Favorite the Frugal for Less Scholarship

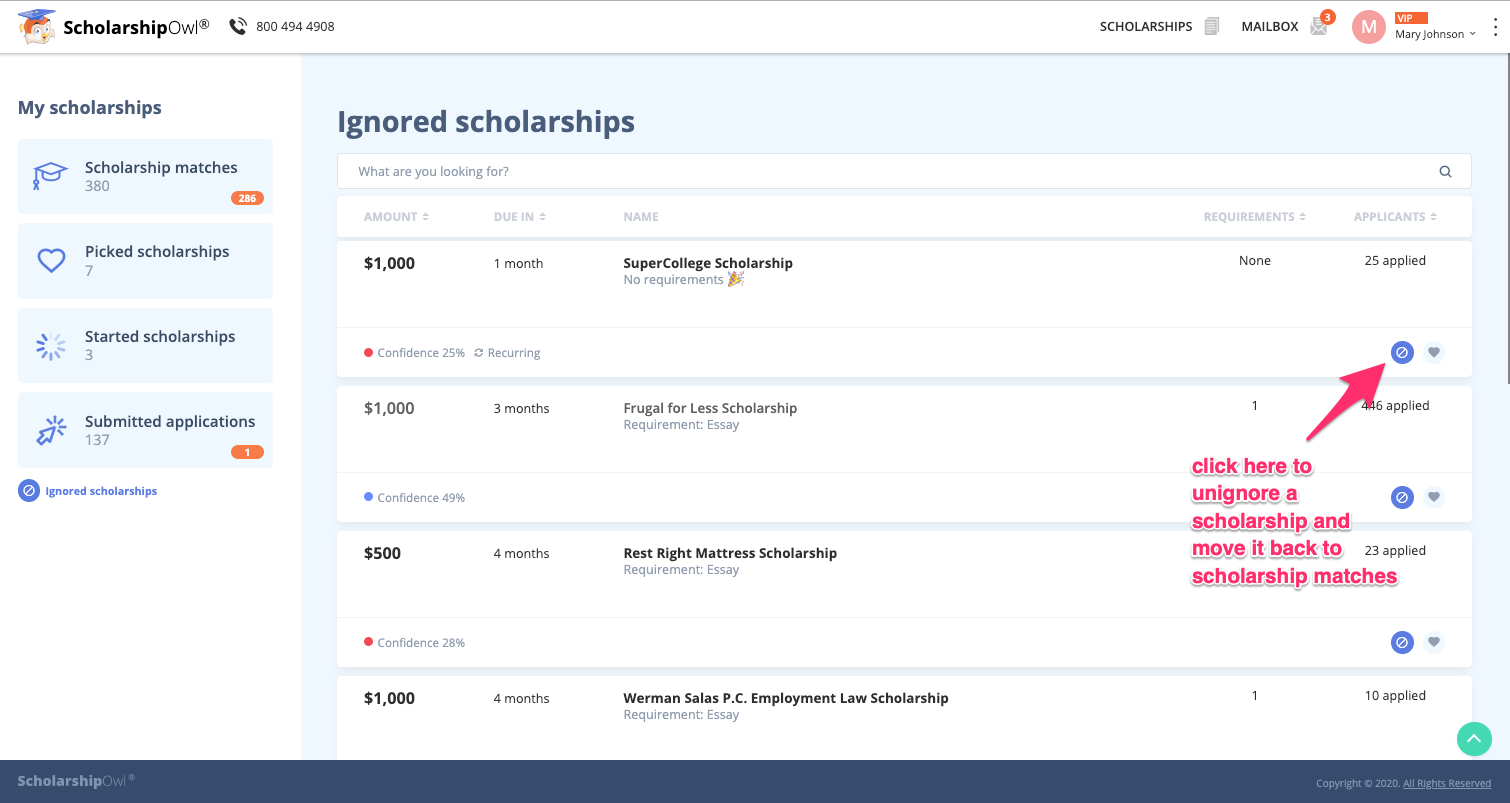[1434, 497]
